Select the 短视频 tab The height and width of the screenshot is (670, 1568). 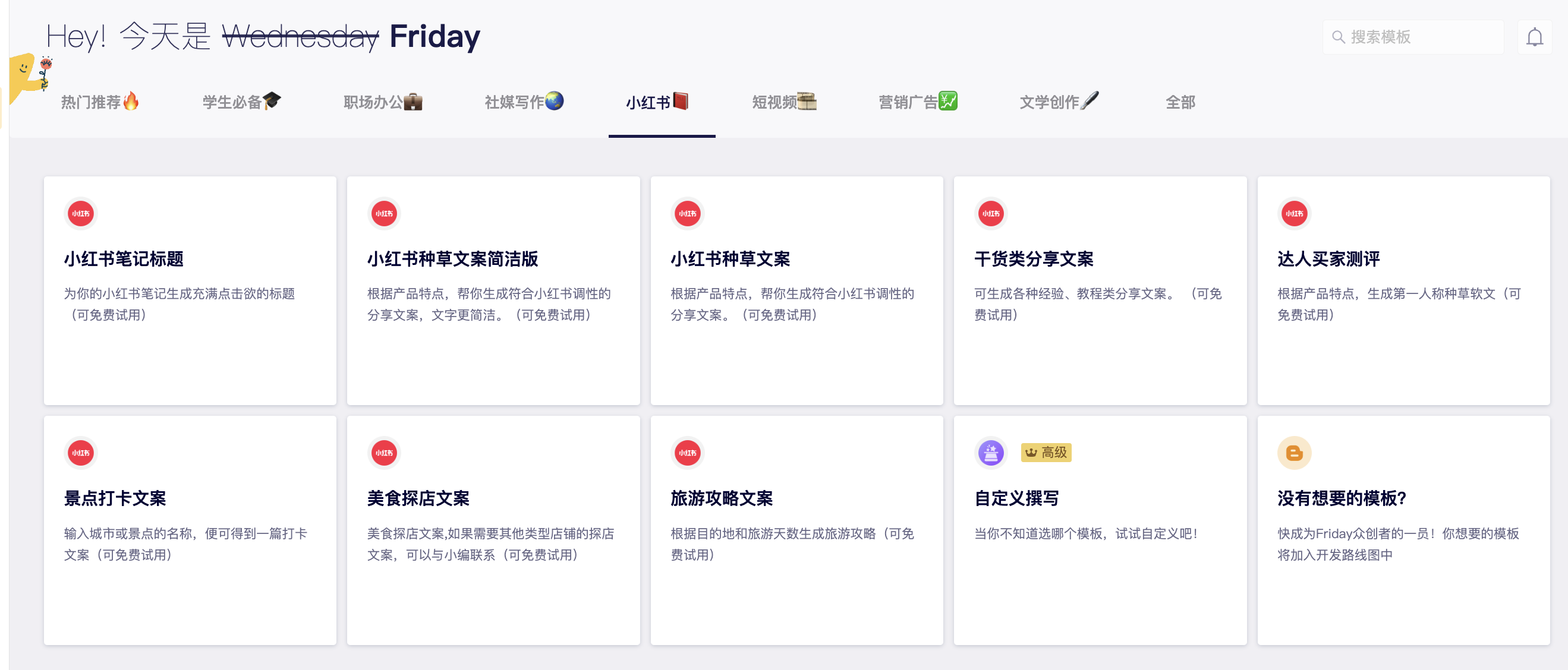(x=783, y=102)
